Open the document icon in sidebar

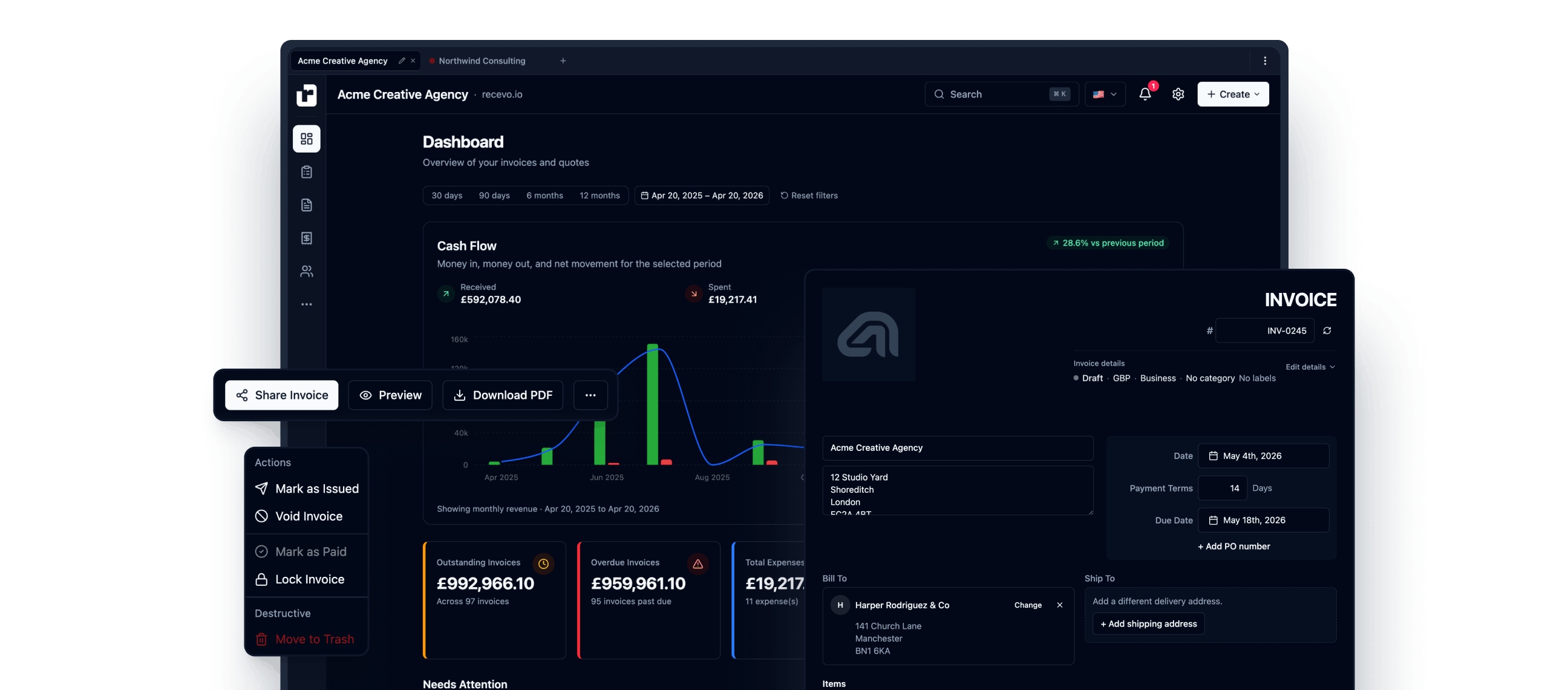(x=306, y=205)
